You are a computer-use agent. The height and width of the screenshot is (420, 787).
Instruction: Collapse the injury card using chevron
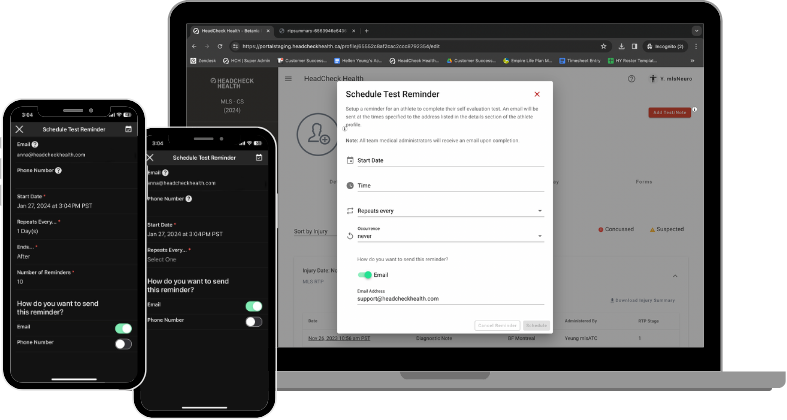(x=673, y=275)
